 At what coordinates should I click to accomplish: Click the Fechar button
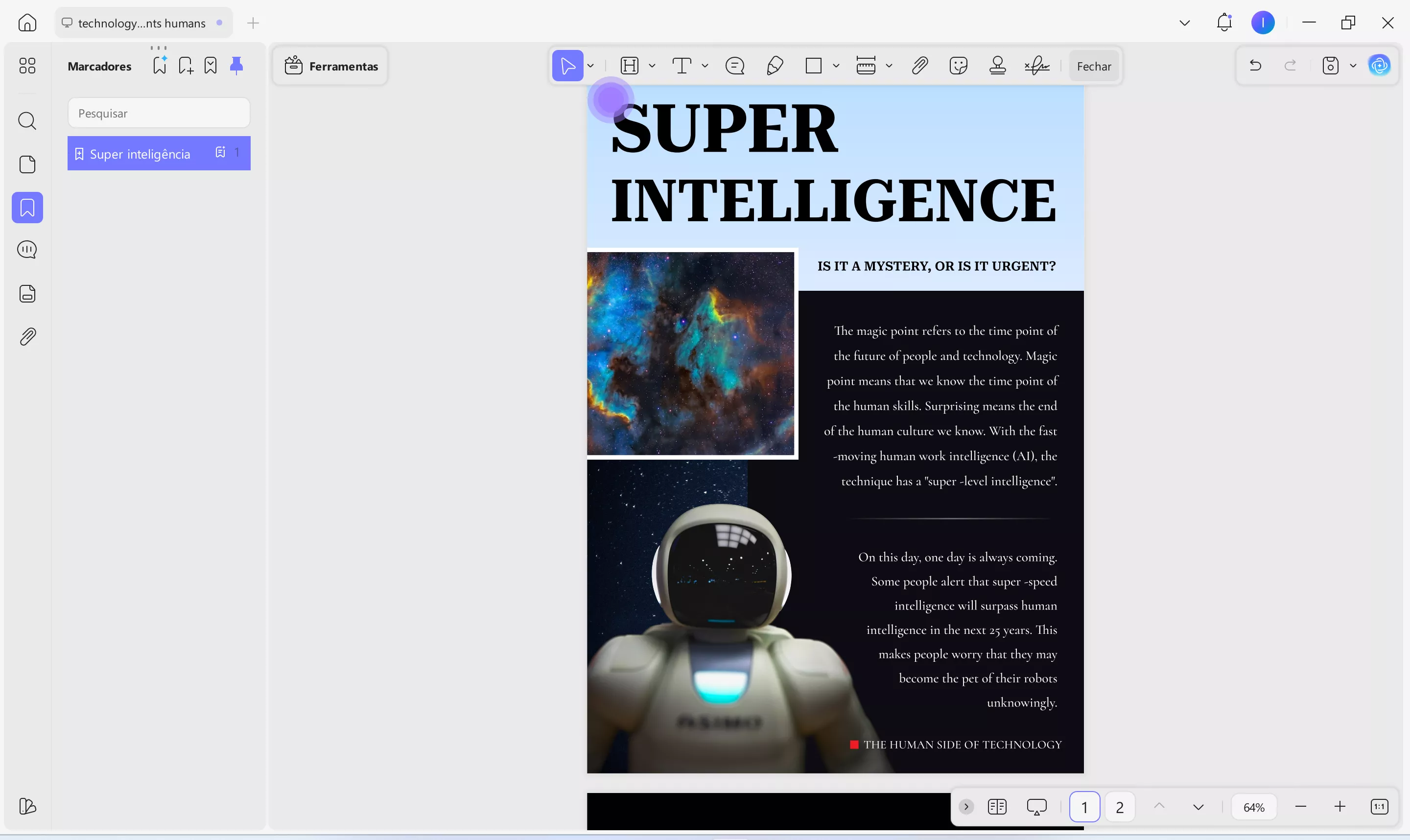[1094, 66]
